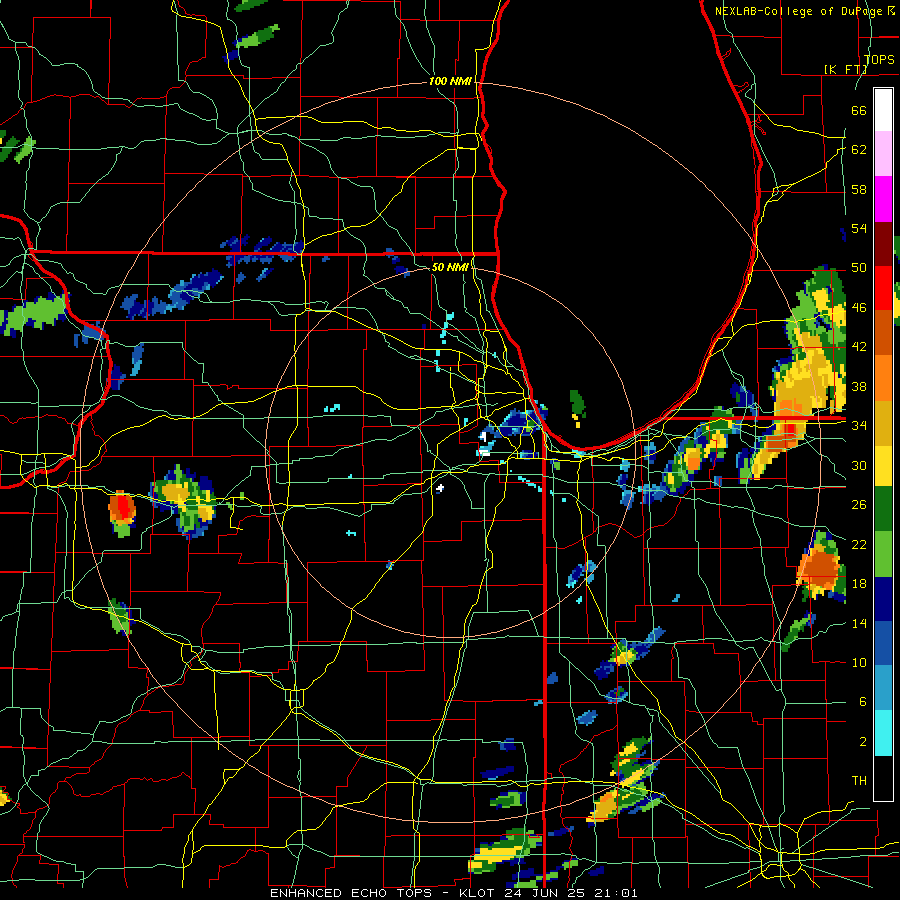The height and width of the screenshot is (900, 900).
Task: Pick the navy blue legend swatch
Action: click(x=883, y=599)
